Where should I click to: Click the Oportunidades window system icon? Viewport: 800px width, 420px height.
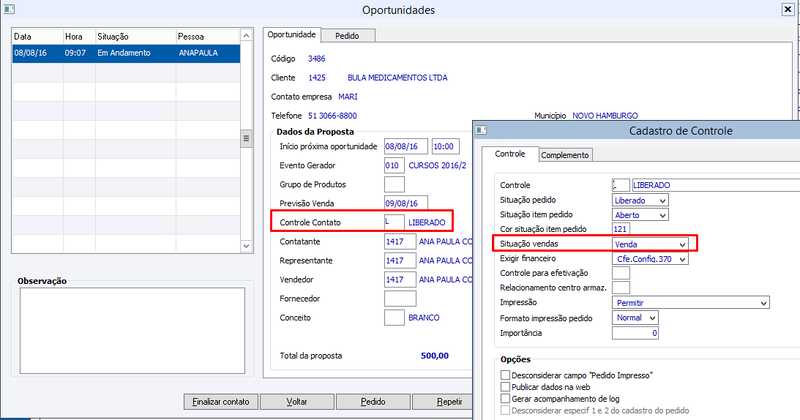pyautogui.click(x=9, y=9)
